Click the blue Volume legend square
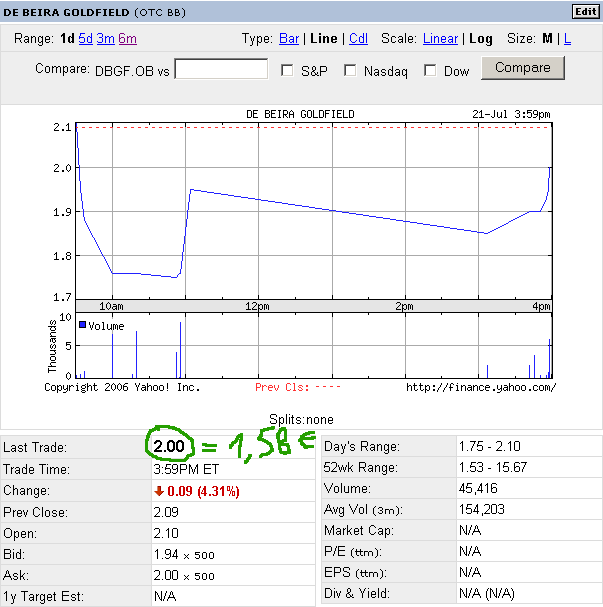Viewport: 603px width, 607px height. coord(82,324)
